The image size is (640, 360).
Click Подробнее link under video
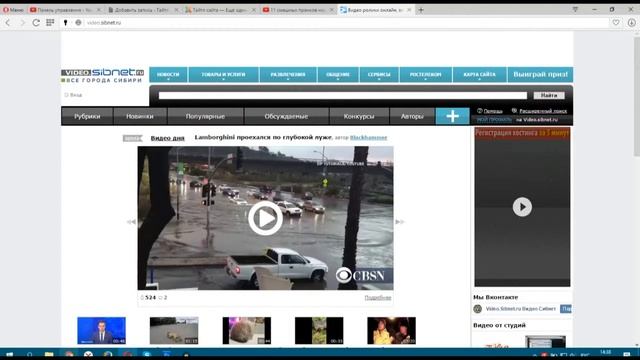coord(378,298)
